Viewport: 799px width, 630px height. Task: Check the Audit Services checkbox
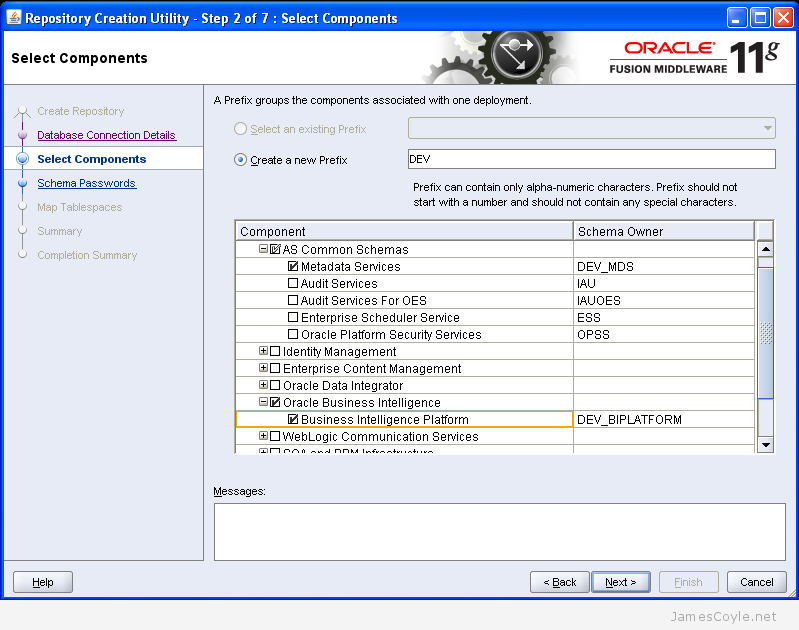pos(293,283)
